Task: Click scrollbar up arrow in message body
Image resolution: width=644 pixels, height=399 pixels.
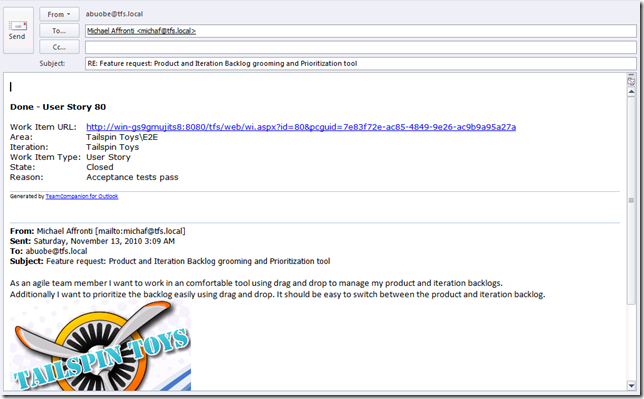Action: (631, 92)
